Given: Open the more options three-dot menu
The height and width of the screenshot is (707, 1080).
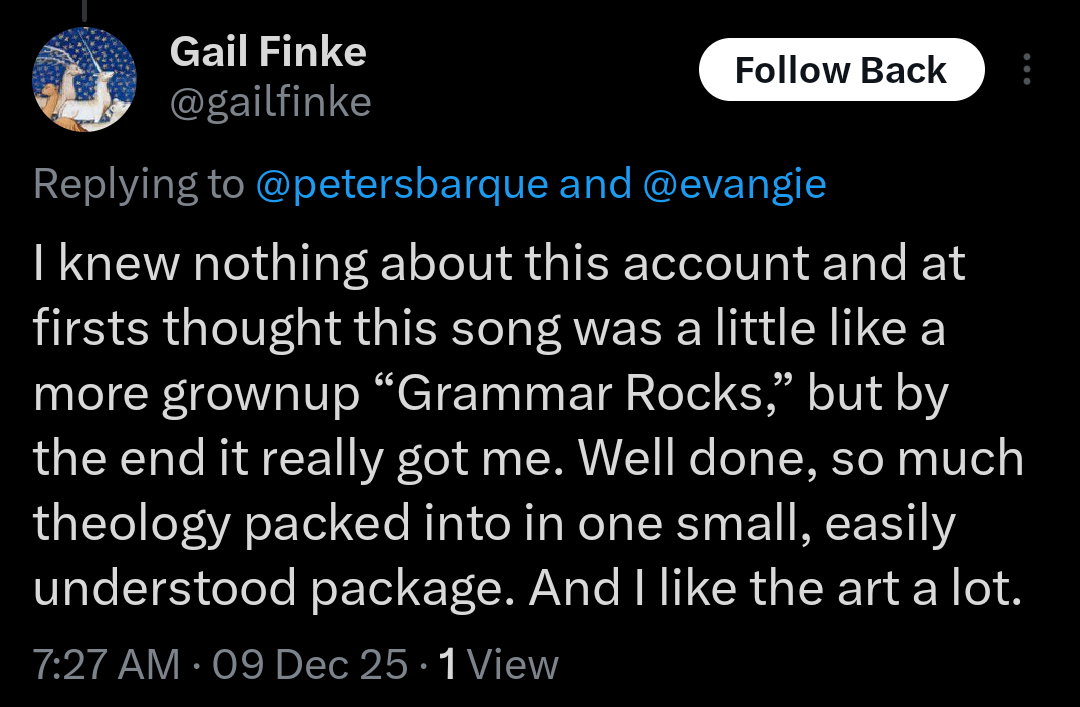Looking at the screenshot, I should click(x=1025, y=70).
